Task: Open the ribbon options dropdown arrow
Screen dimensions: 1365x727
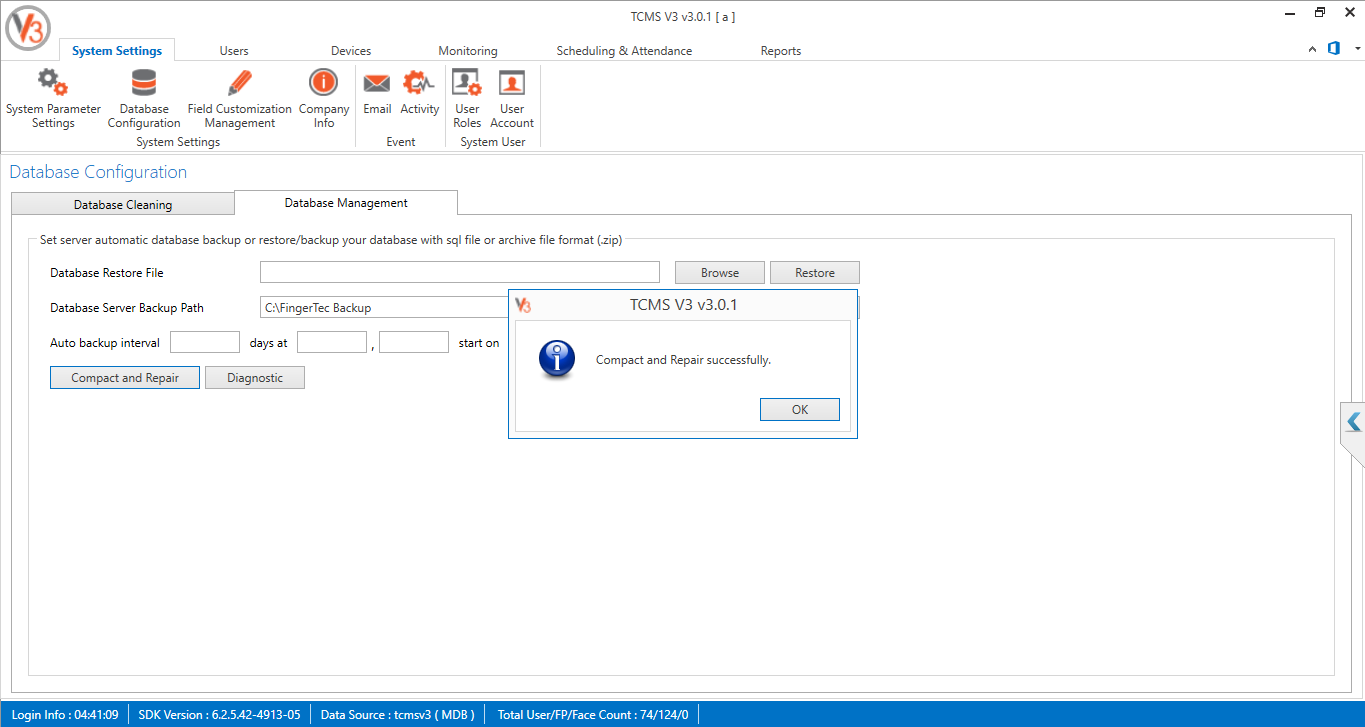Action: [1357, 49]
